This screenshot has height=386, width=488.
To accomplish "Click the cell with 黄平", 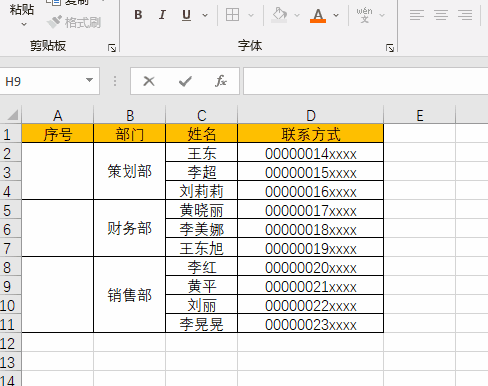I will (202, 286).
